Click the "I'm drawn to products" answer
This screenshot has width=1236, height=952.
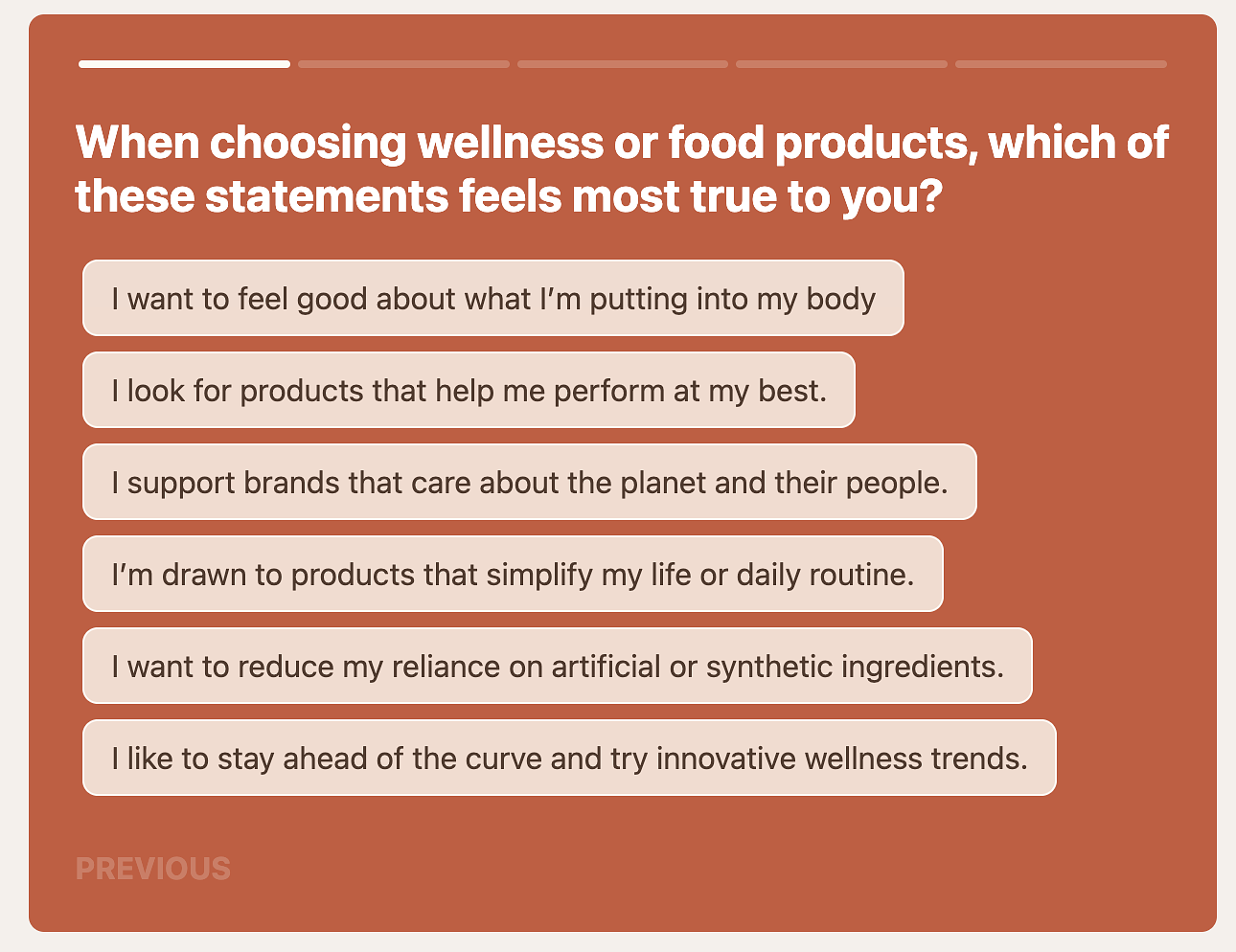coord(513,574)
